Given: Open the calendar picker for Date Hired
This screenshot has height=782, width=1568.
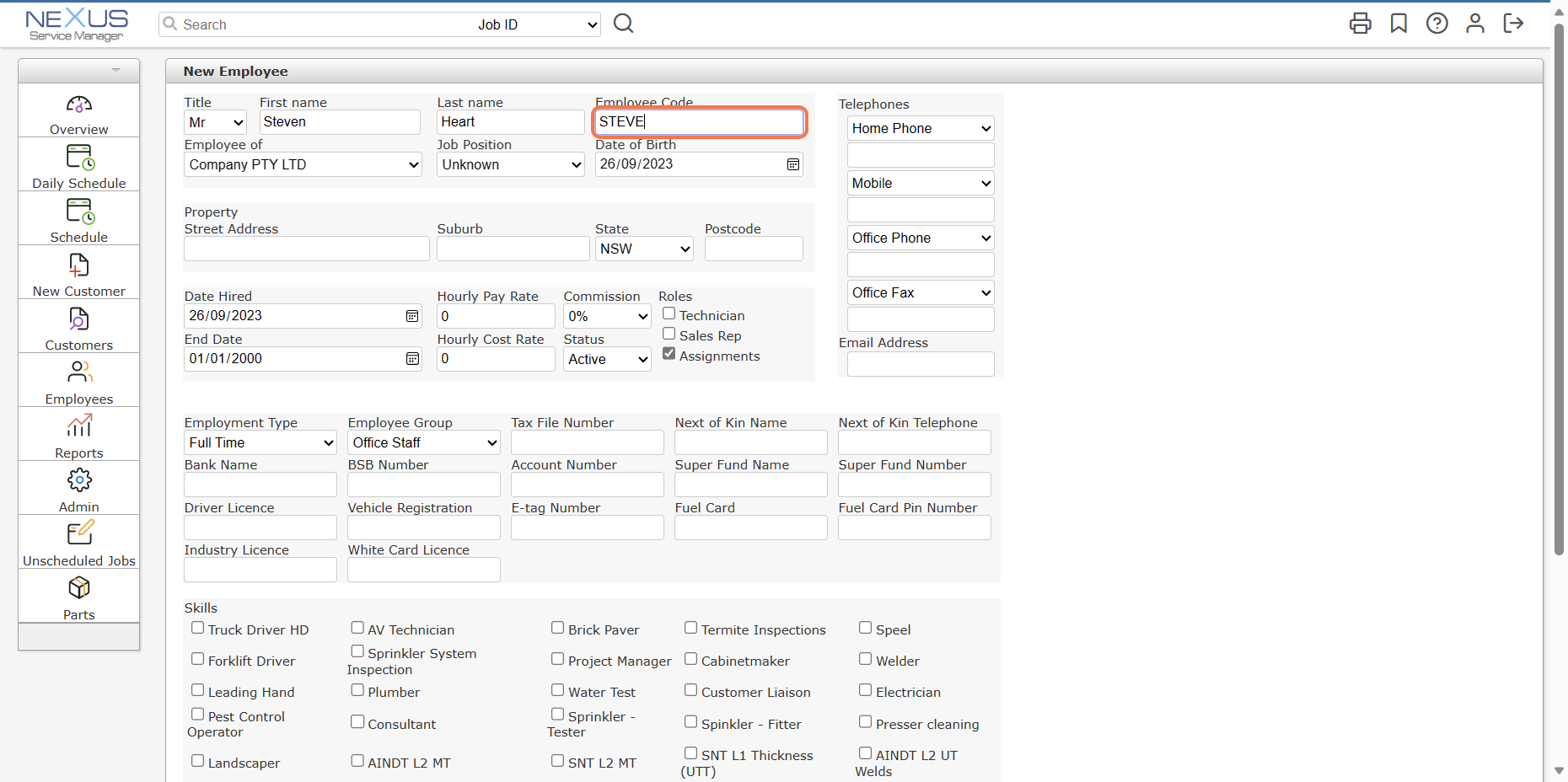Looking at the screenshot, I should point(411,315).
